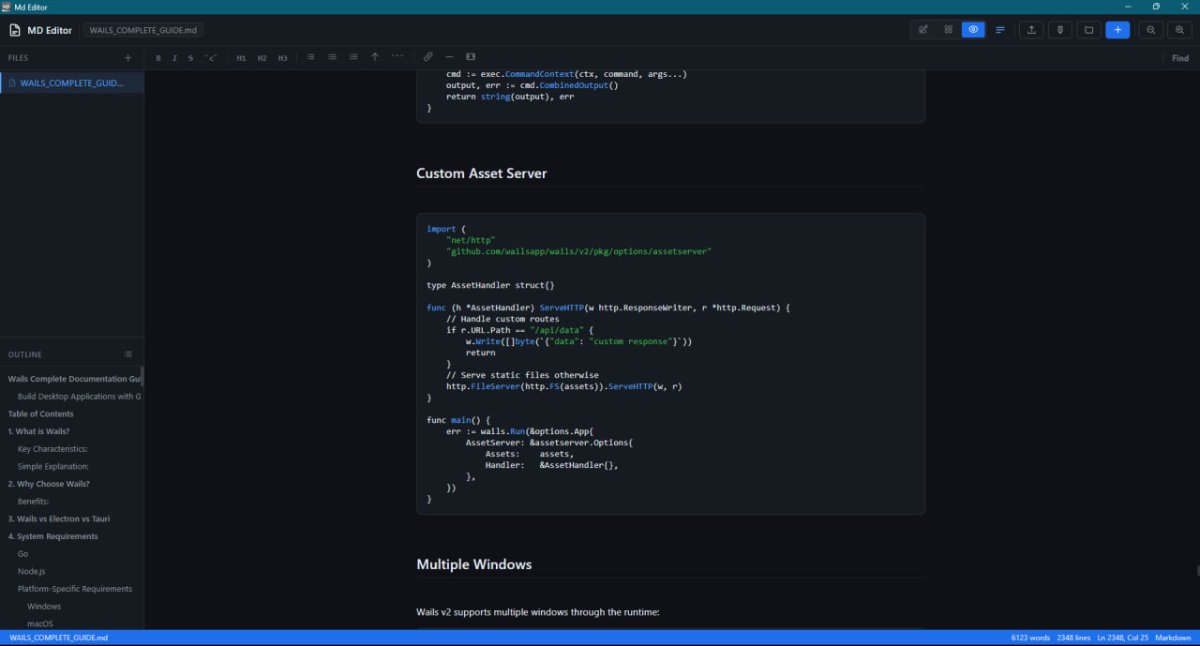Zoom out the document view
1200x646 pixels.
coord(1152,30)
